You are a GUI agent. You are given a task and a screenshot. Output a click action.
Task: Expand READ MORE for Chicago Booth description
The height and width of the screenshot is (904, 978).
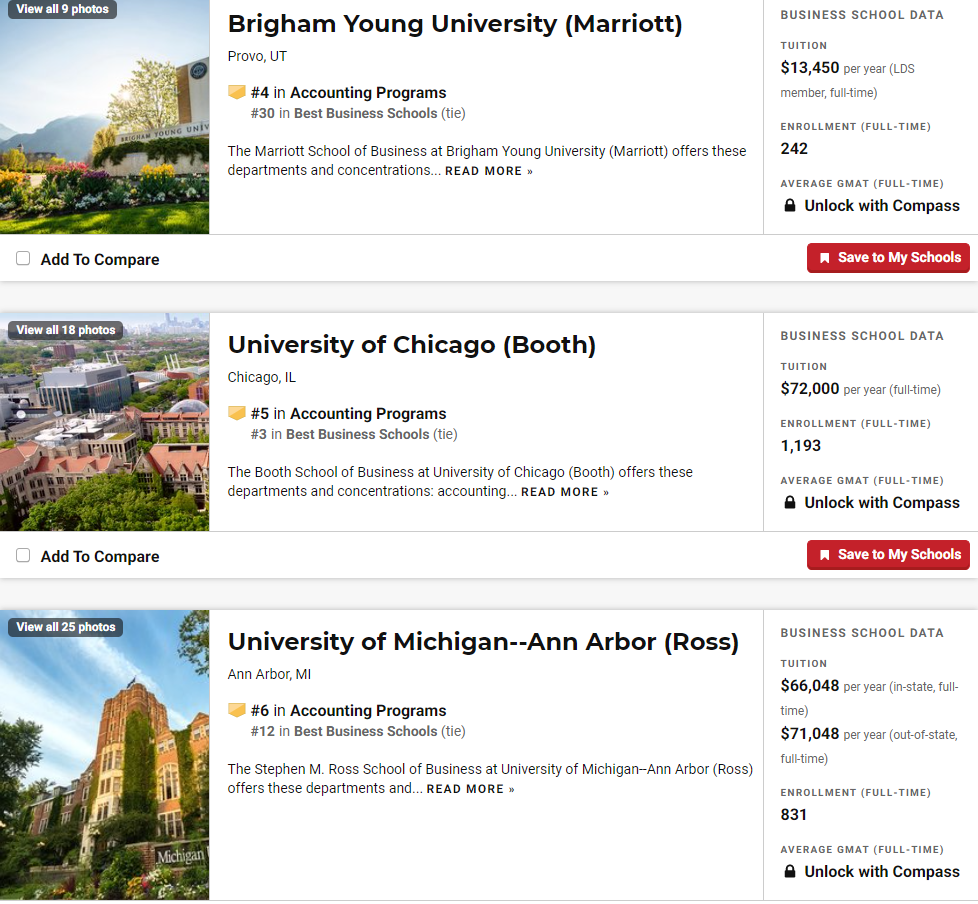(x=564, y=492)
